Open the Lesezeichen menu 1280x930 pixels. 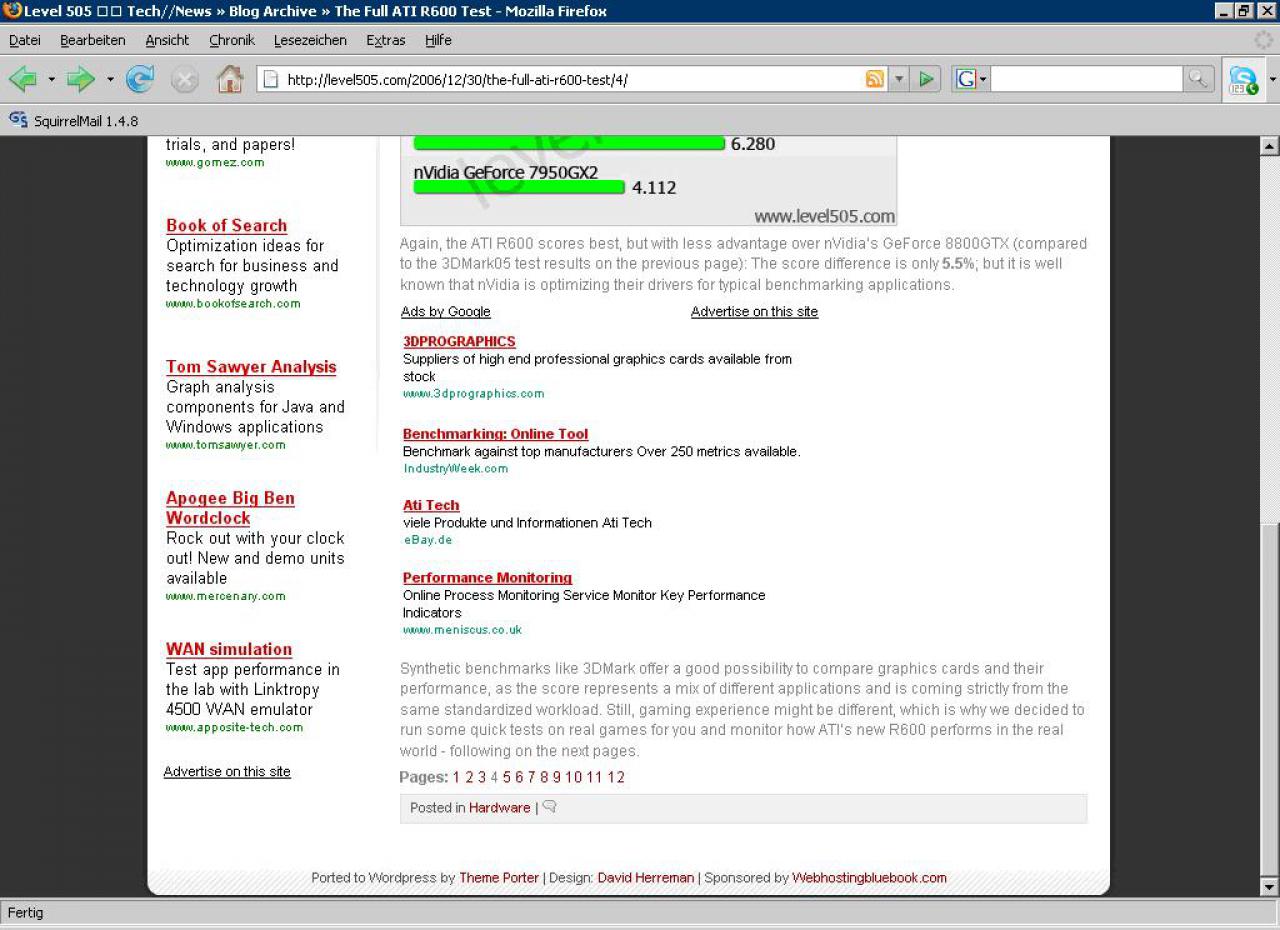[310, 40]
